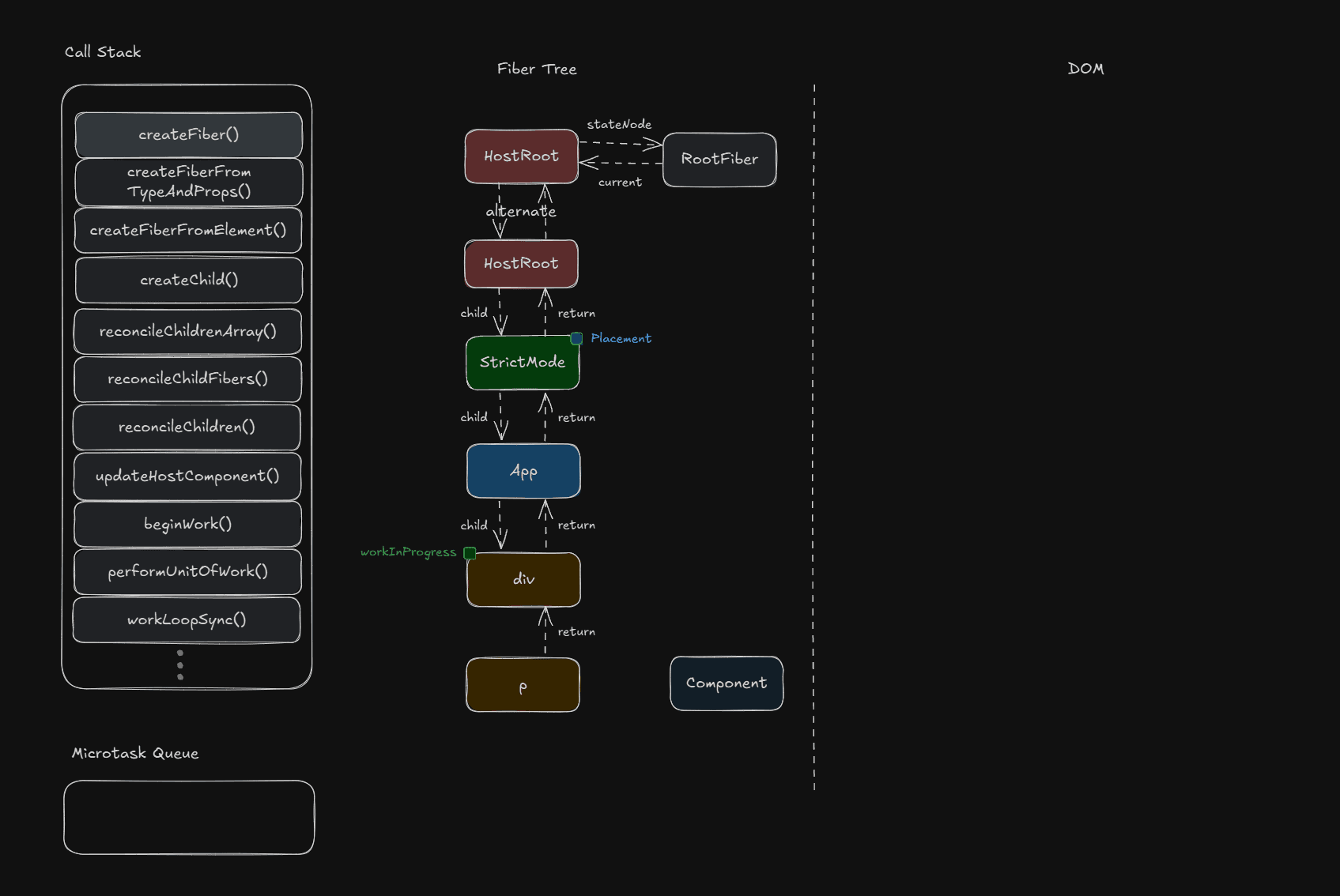
Task: Select the workLoopSync() stack frame
Action: click(x=187, y=619)
